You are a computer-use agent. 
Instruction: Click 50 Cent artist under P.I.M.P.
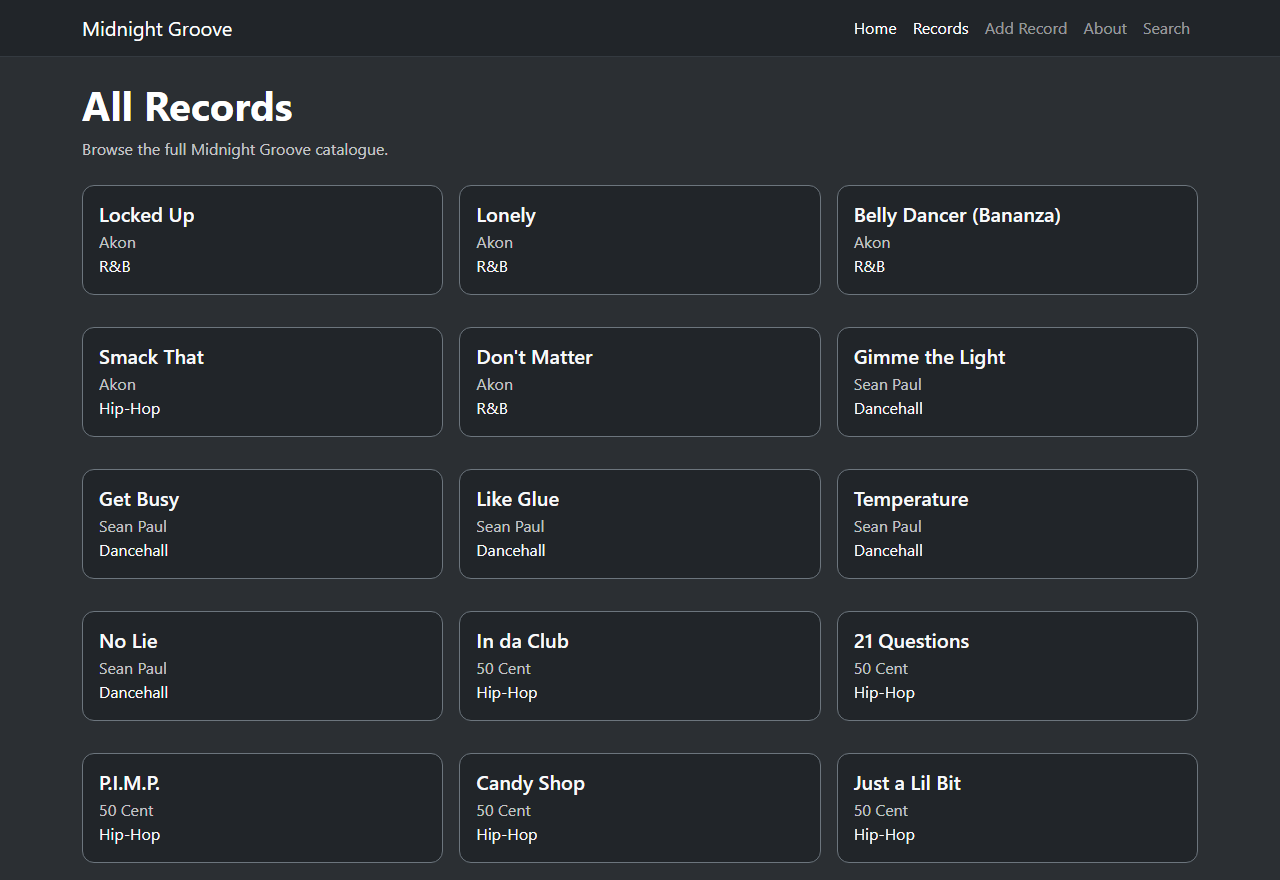click(x=126, y=810)
